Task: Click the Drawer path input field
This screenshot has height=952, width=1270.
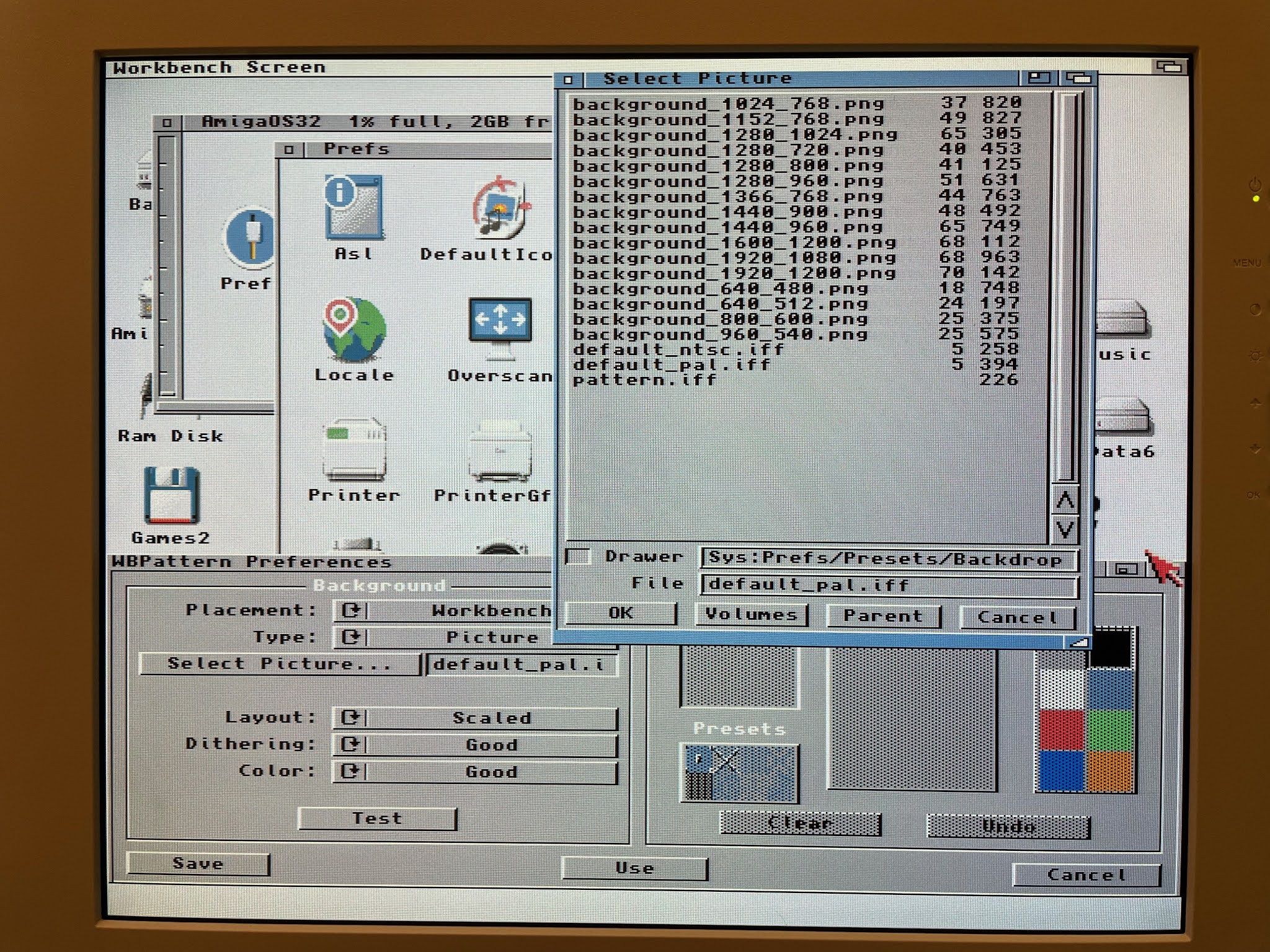Action: 889,559
